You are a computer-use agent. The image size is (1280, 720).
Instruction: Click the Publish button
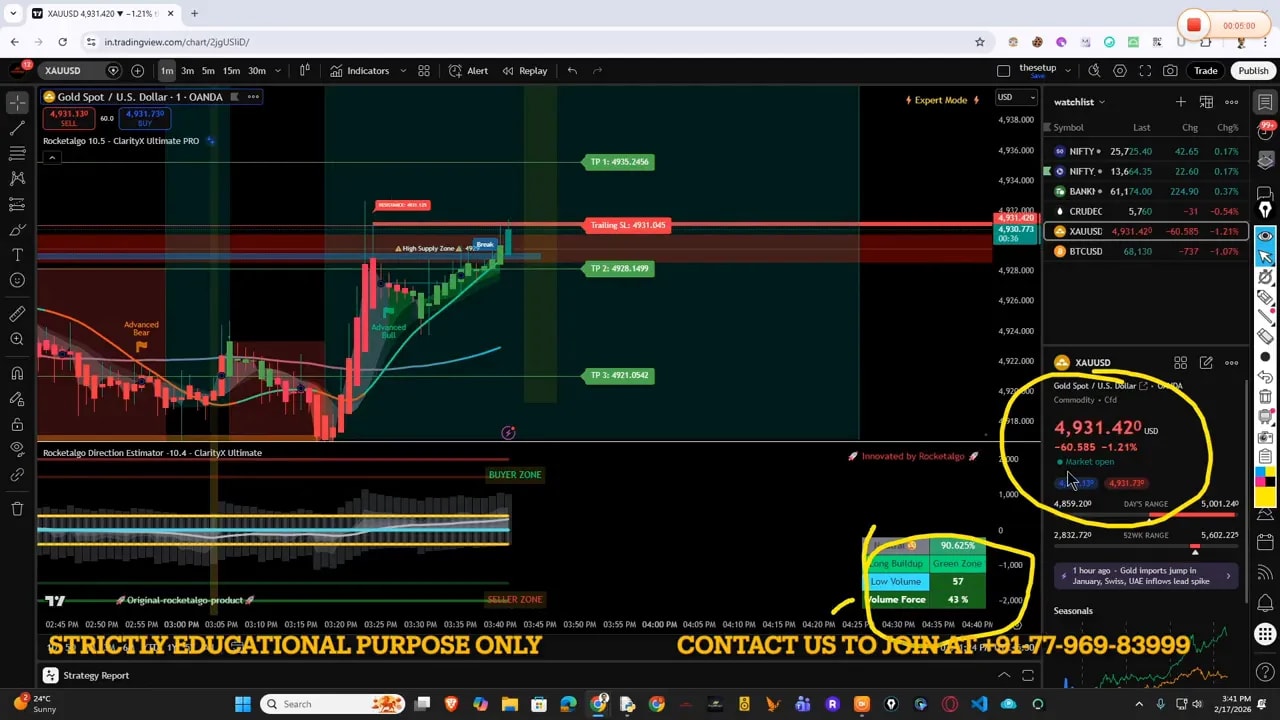tap(1253, 71)
